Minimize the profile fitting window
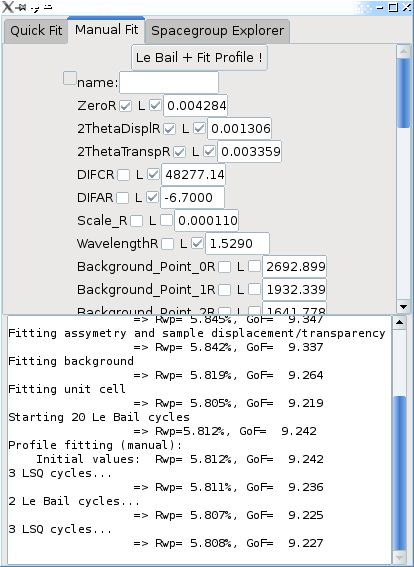 [380, 7]
